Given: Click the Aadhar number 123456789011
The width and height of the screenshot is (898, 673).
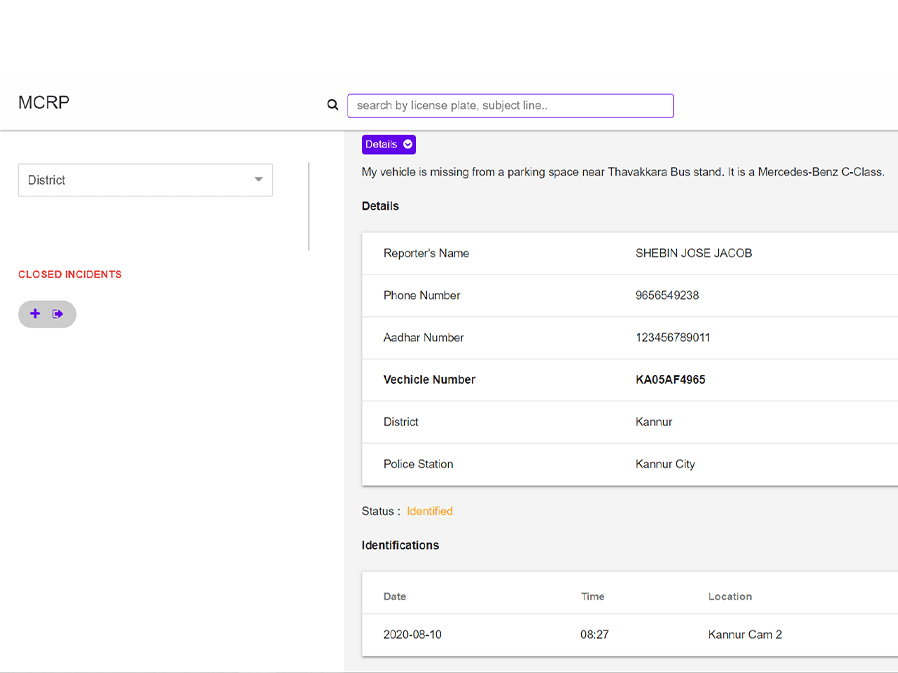Looking at the screenshot, I should [x=673, y=338].
